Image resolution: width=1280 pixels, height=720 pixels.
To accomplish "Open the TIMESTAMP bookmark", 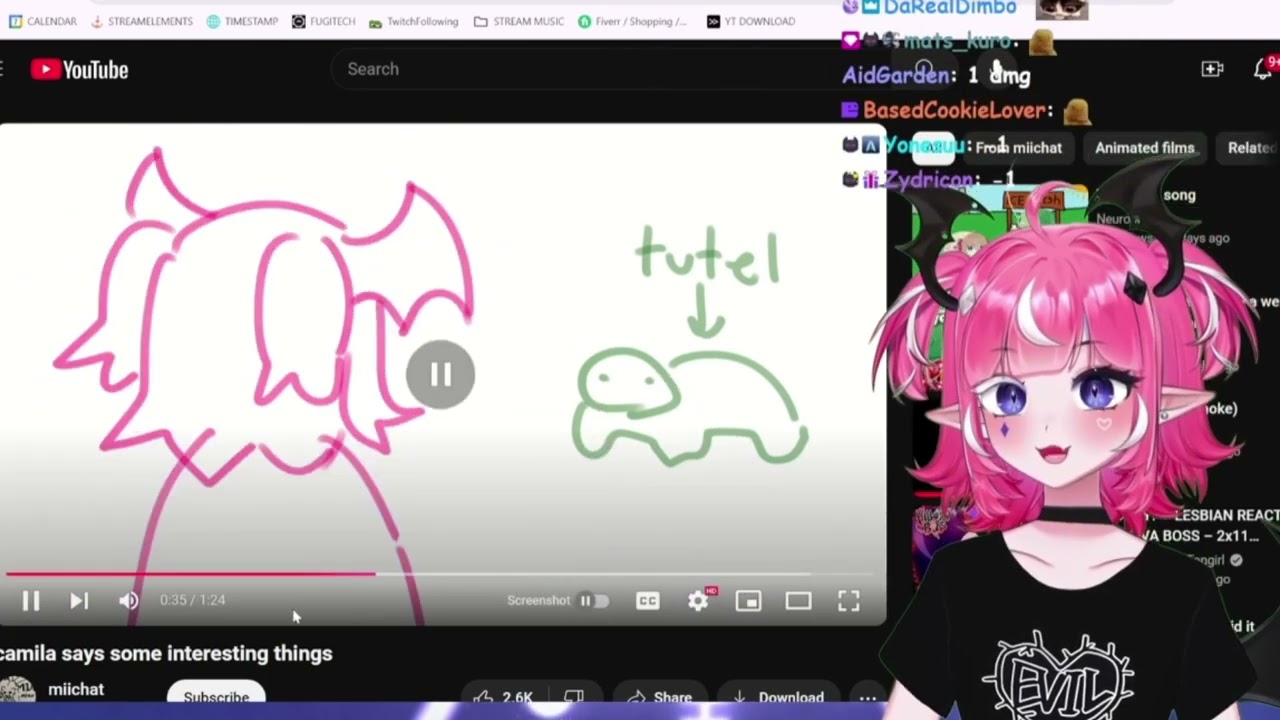I will pos(242,21).
